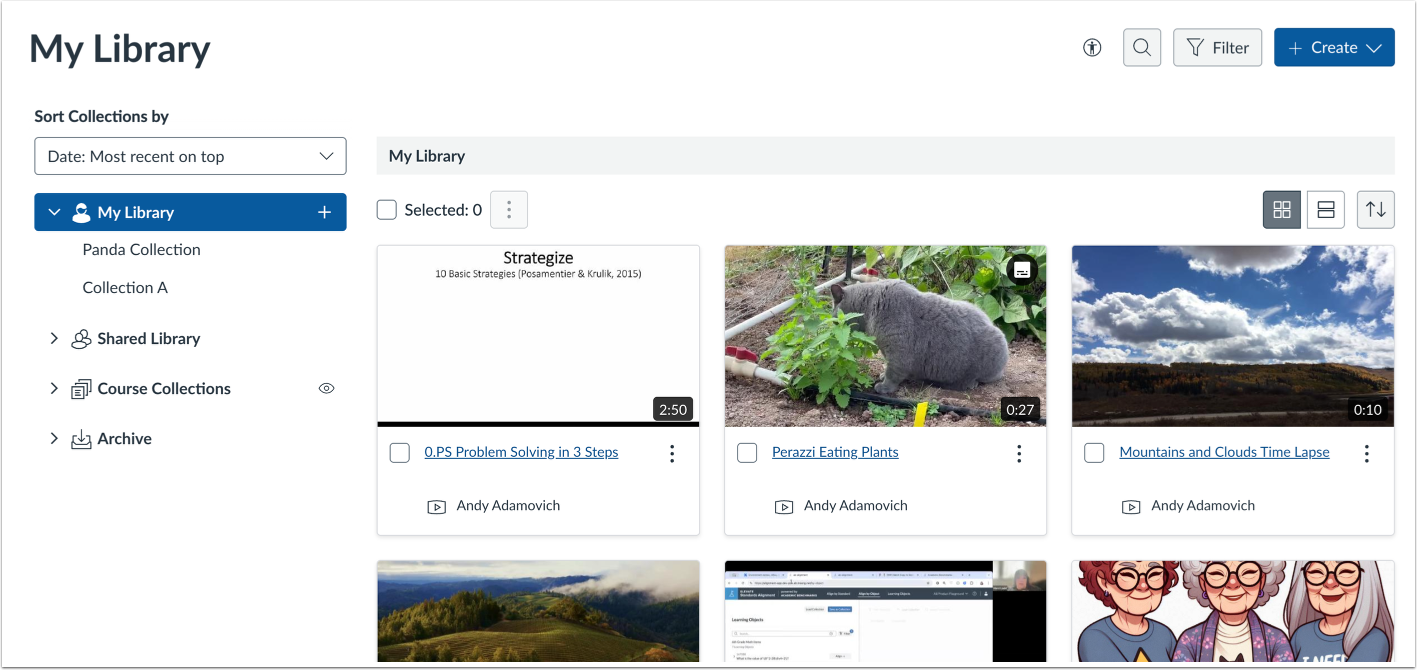Open the clouds time lapse thumbnail
This screenshot has height=670, width=1417.
coord(1233,336)
